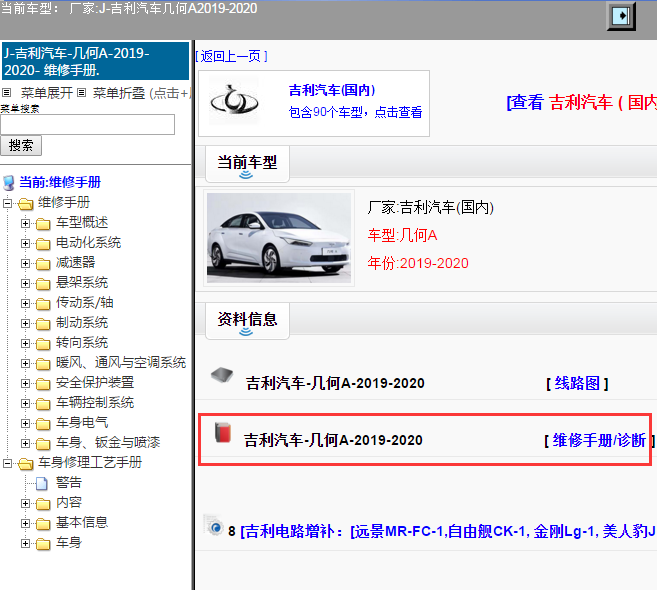Select the 安全保护装置 tree item

(x=95, y=383)
